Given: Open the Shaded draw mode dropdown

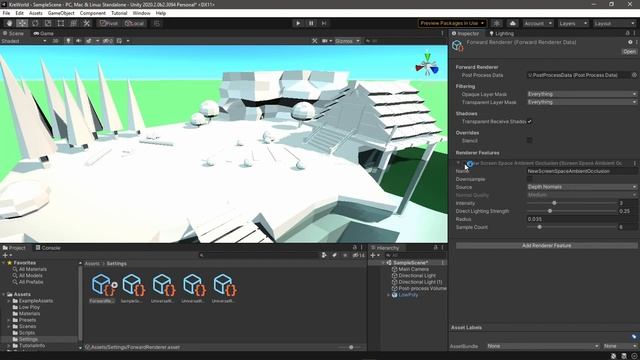Looking at the screenshot, I should tap(24, 41).
